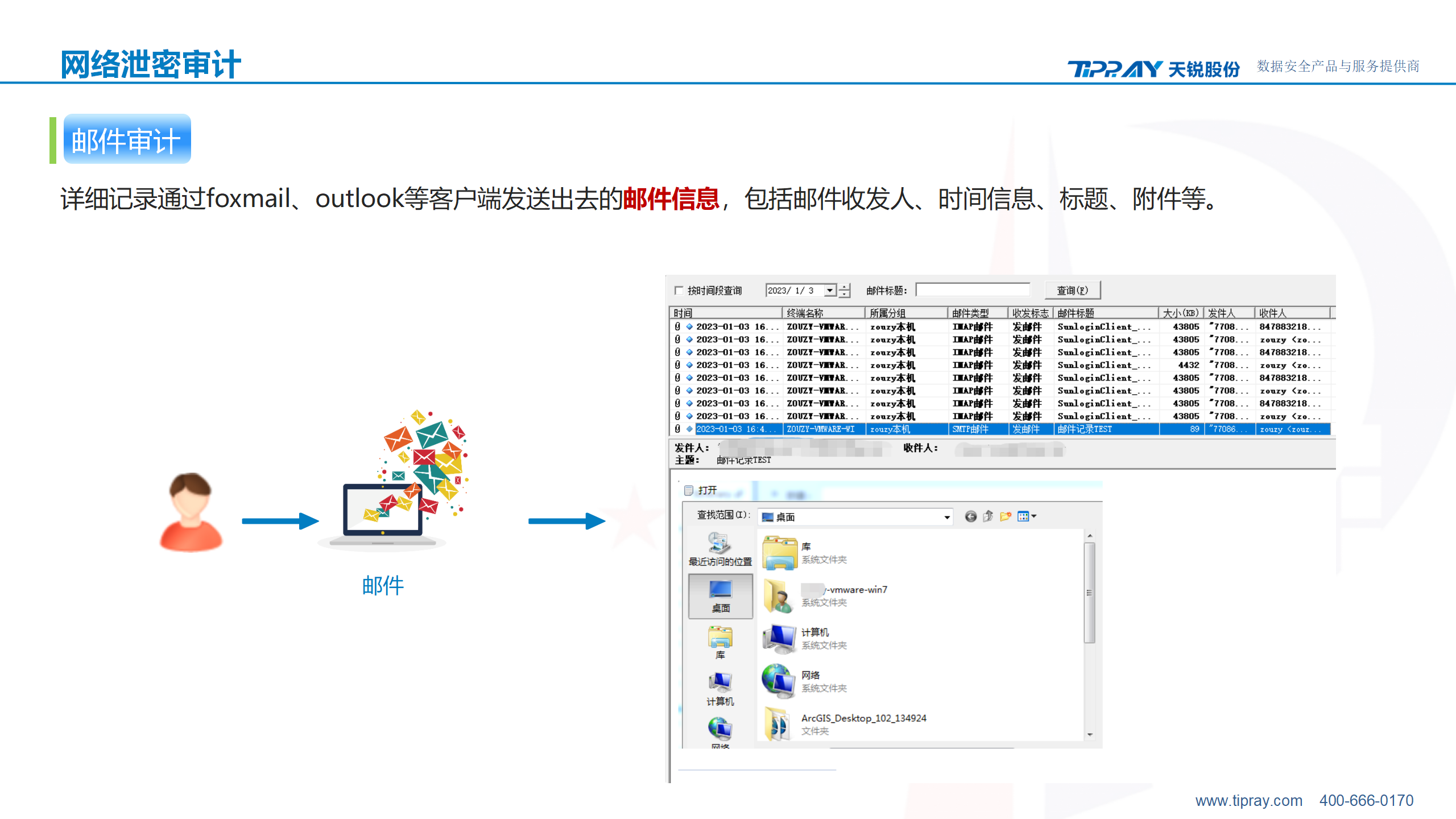Click the 查询(F) button
Viewport: 1456px width, 819px height.
pos(1072,290)
